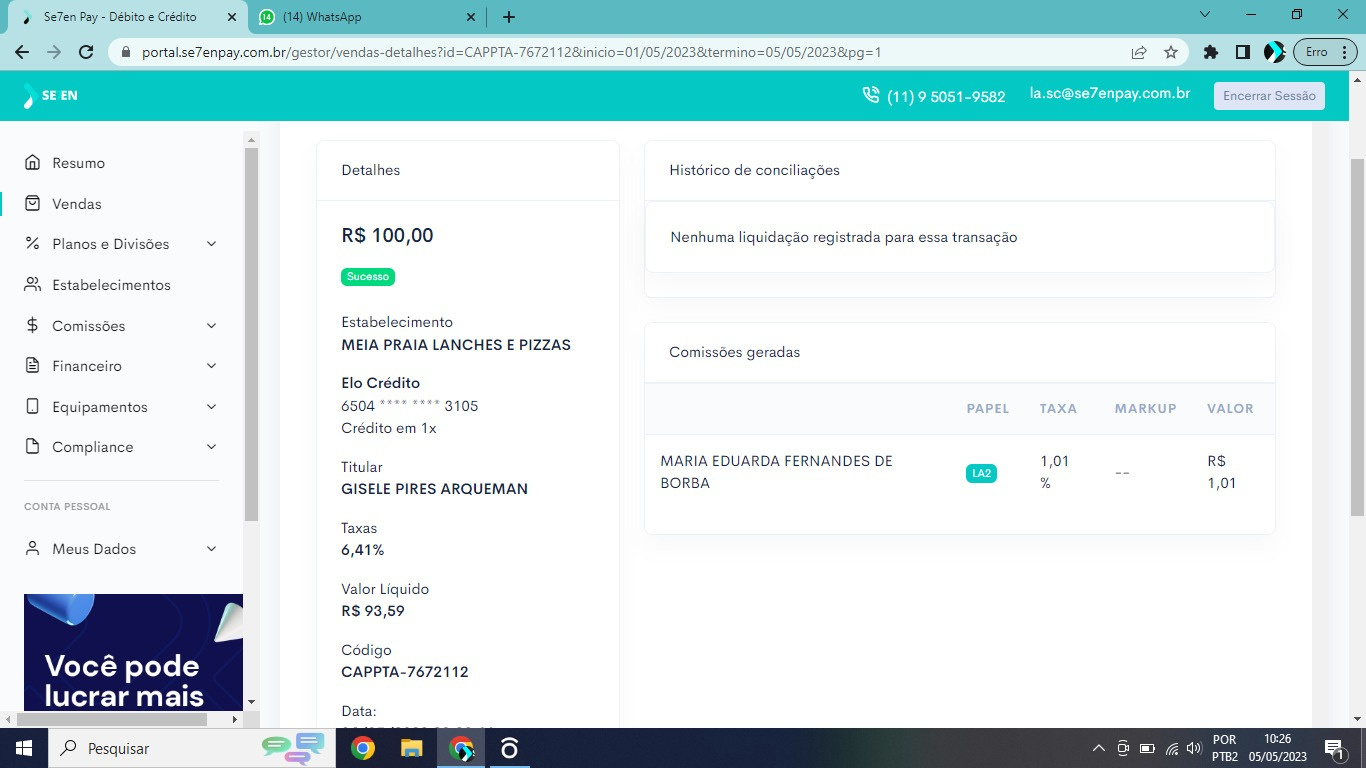Image resolution: width=1366 pixels, height=768 pixels.
Task: Switch to the WhatsApp browser tab
Action: point(366,17)
